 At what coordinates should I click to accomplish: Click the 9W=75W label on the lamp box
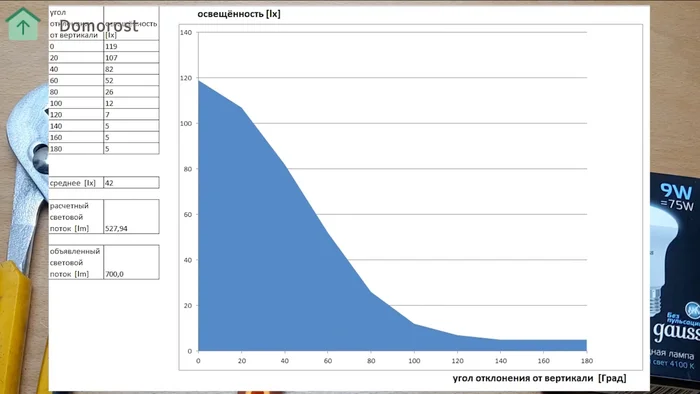click(677, 197)
